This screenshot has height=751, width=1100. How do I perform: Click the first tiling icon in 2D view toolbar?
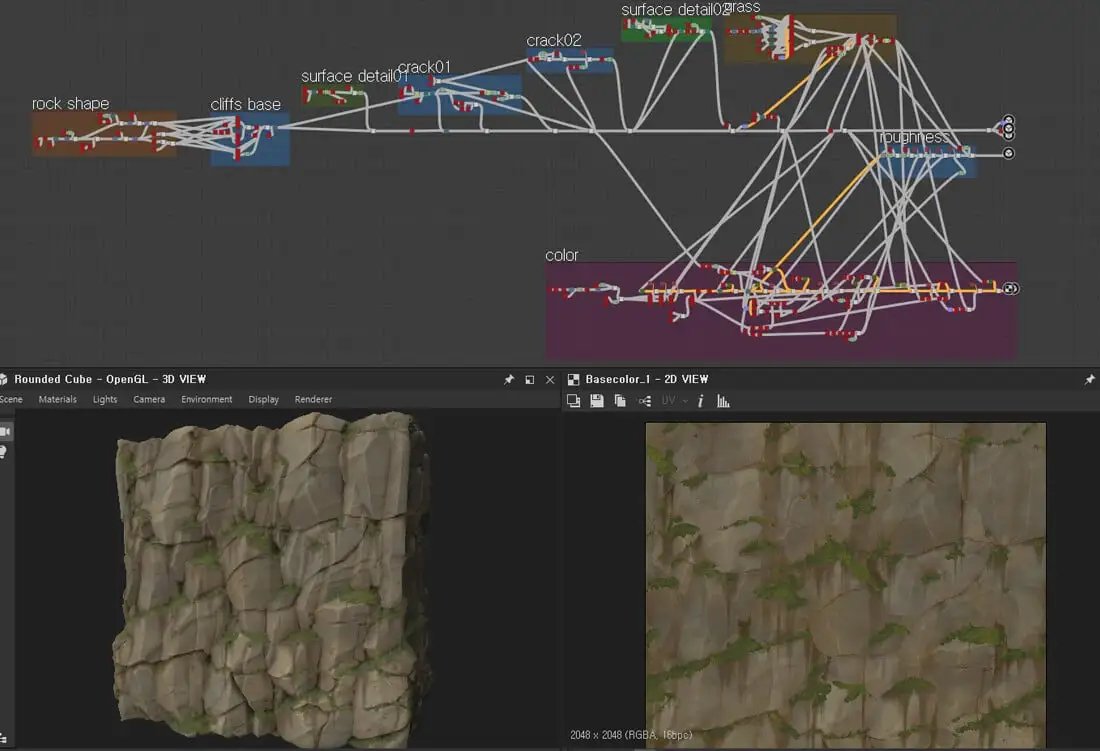[x=574, y=401]
